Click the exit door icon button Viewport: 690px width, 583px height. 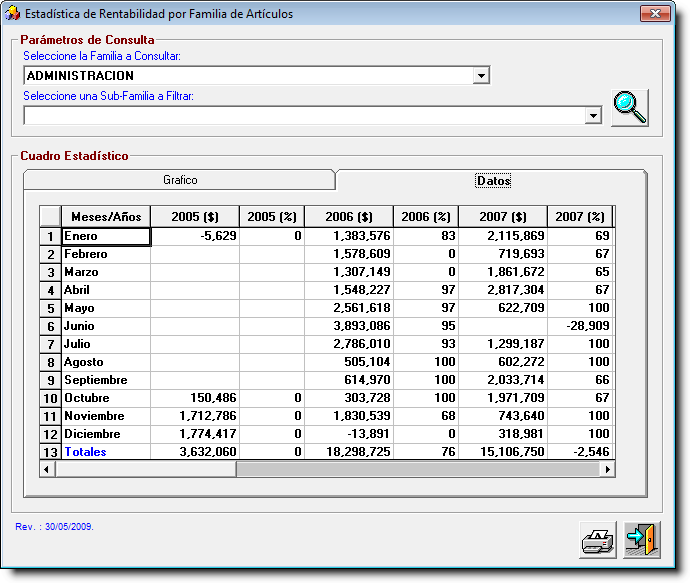click(x=642, y=540)
